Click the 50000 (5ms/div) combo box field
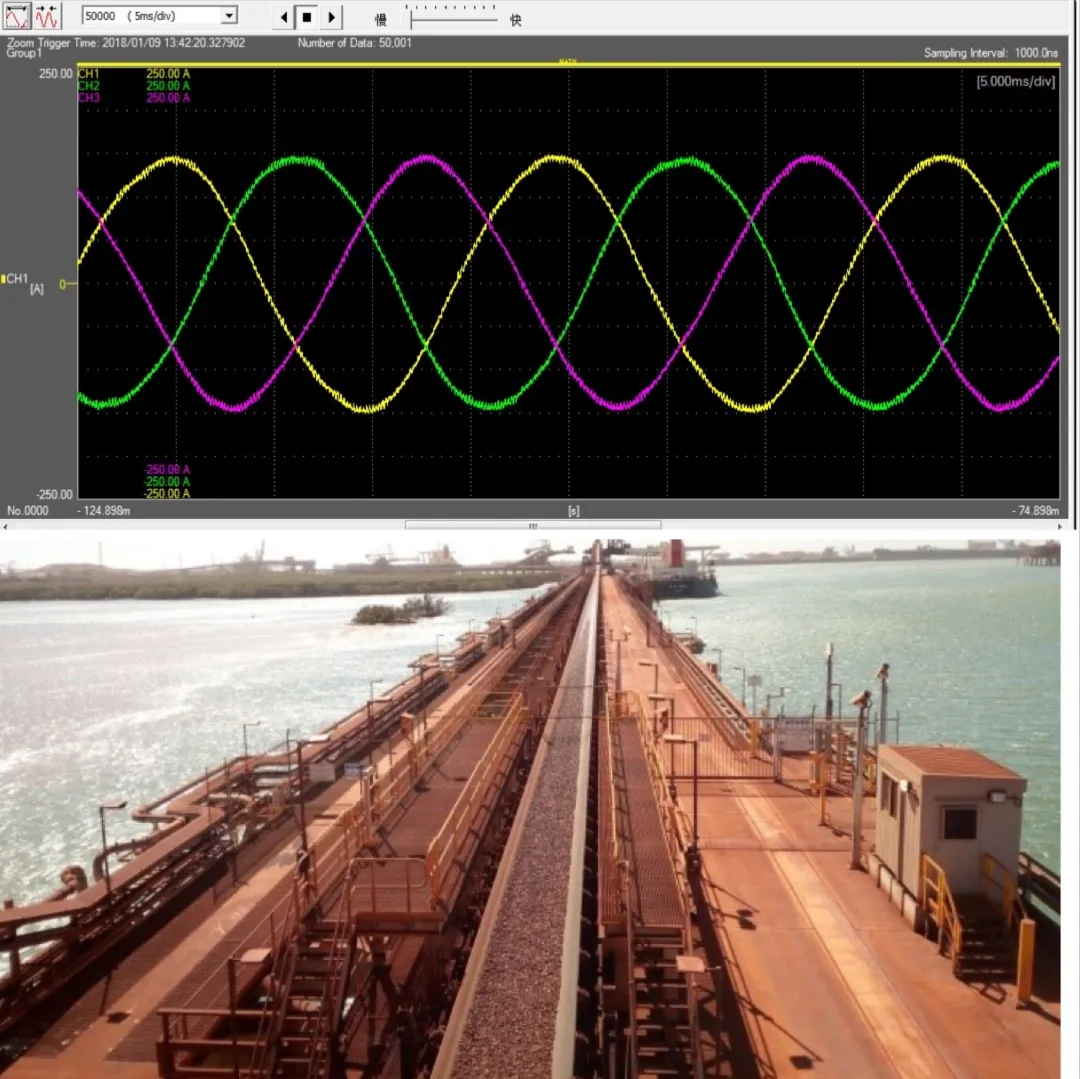The height and width of the screenshot is (1079, 1080). tap(148, 16)
